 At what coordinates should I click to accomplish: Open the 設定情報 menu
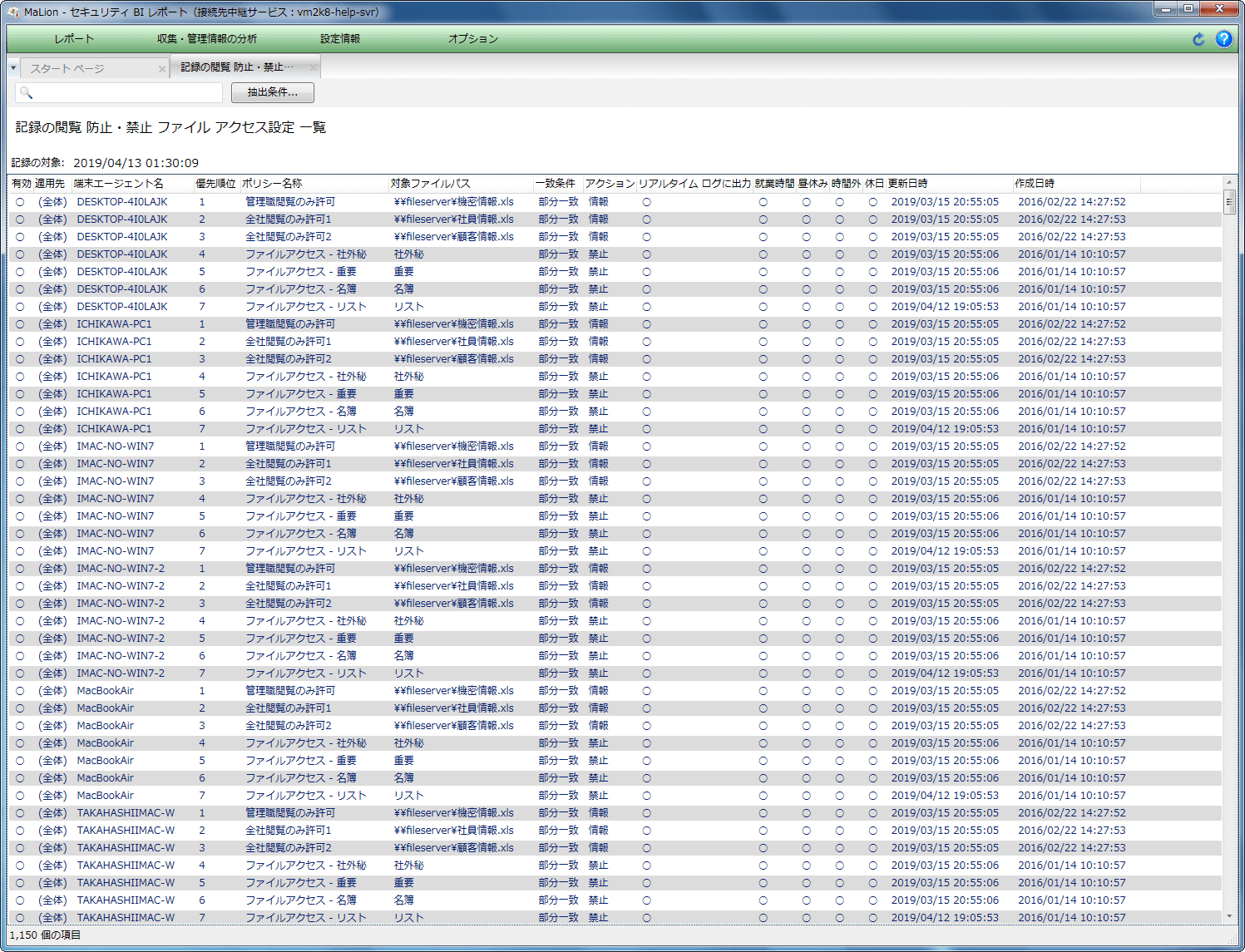coord(340,39)
